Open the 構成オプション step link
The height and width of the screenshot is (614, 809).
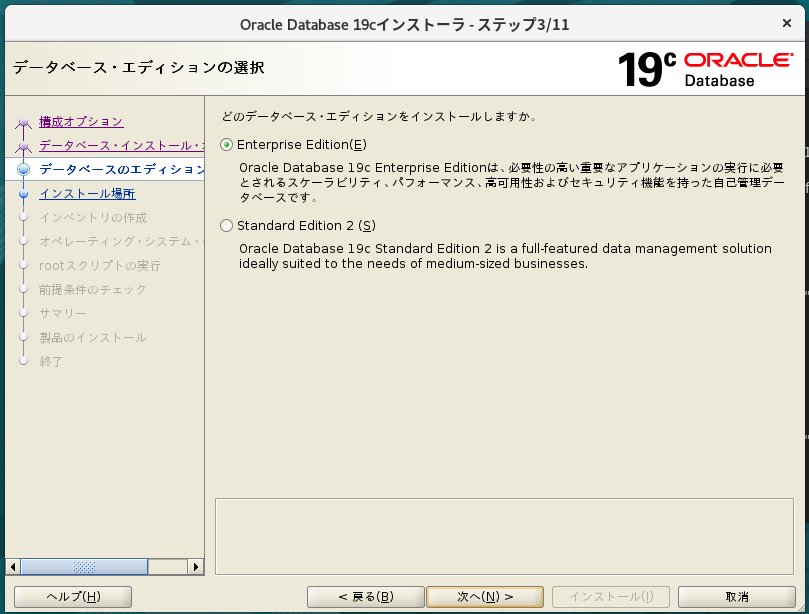(x=81, y=122)
